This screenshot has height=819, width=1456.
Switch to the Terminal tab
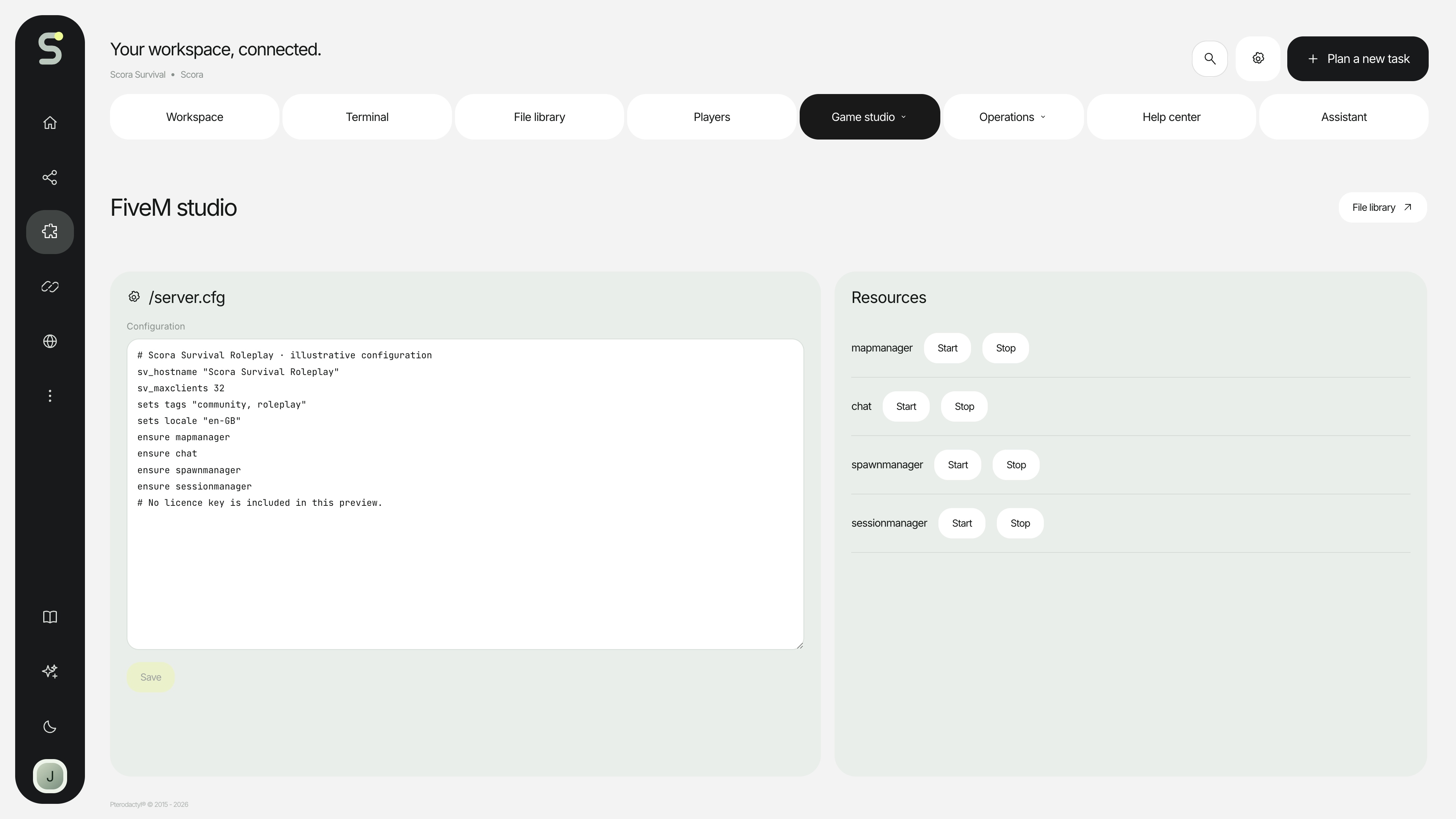point(367,117)
